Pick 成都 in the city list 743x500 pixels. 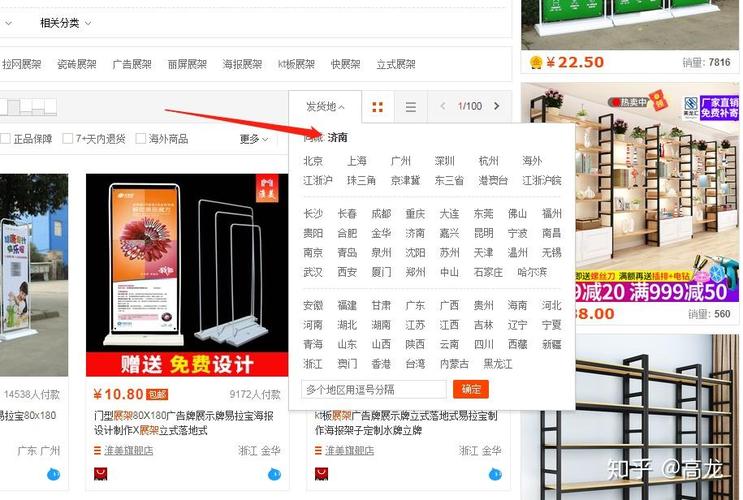(381, 214)
